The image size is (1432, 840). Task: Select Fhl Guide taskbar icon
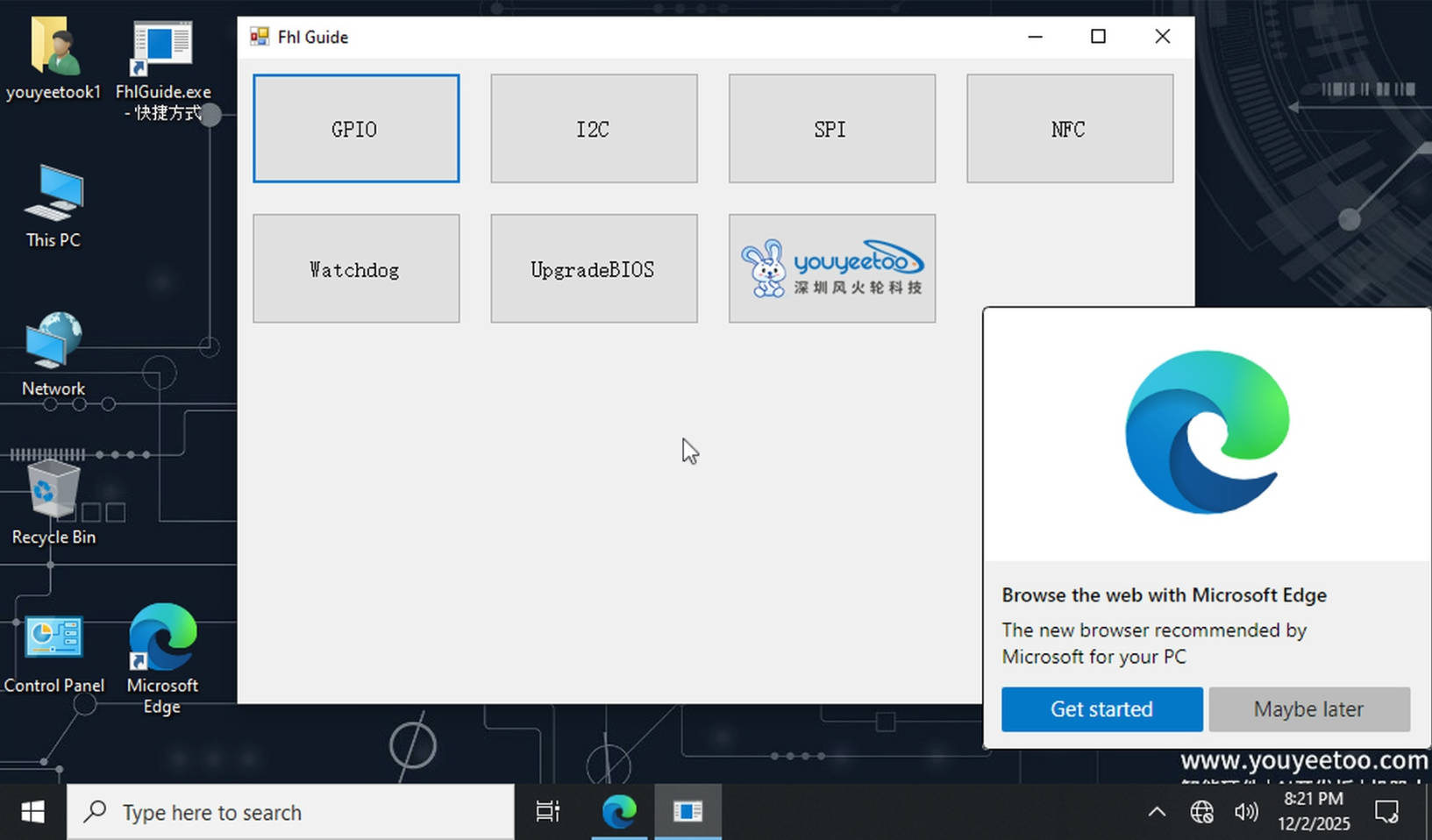pos(688,813)
